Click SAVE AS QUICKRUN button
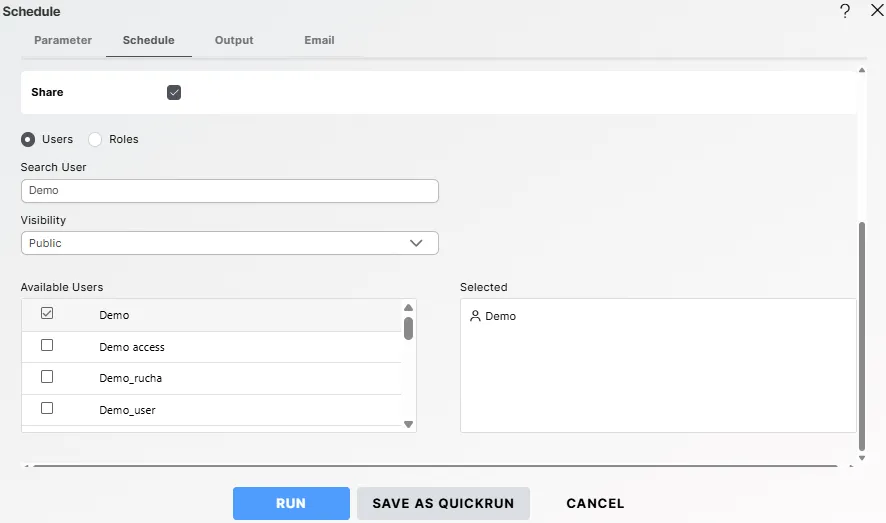Image resolution: width=886 pixels, height=523 pixels. pyautogui.click(x=443, y=504)
